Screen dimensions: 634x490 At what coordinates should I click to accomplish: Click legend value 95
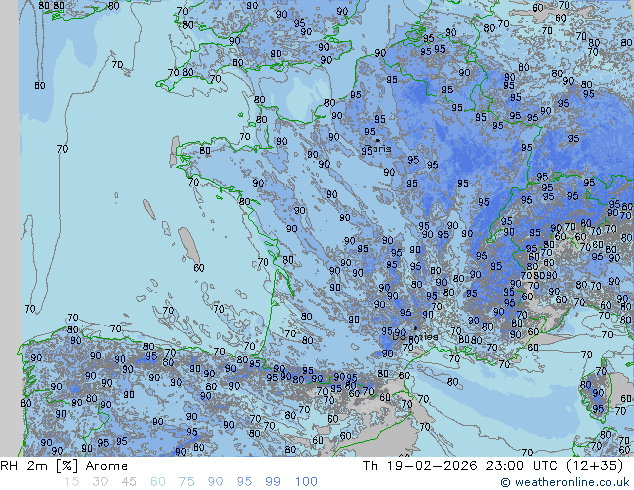pos(244,482)
